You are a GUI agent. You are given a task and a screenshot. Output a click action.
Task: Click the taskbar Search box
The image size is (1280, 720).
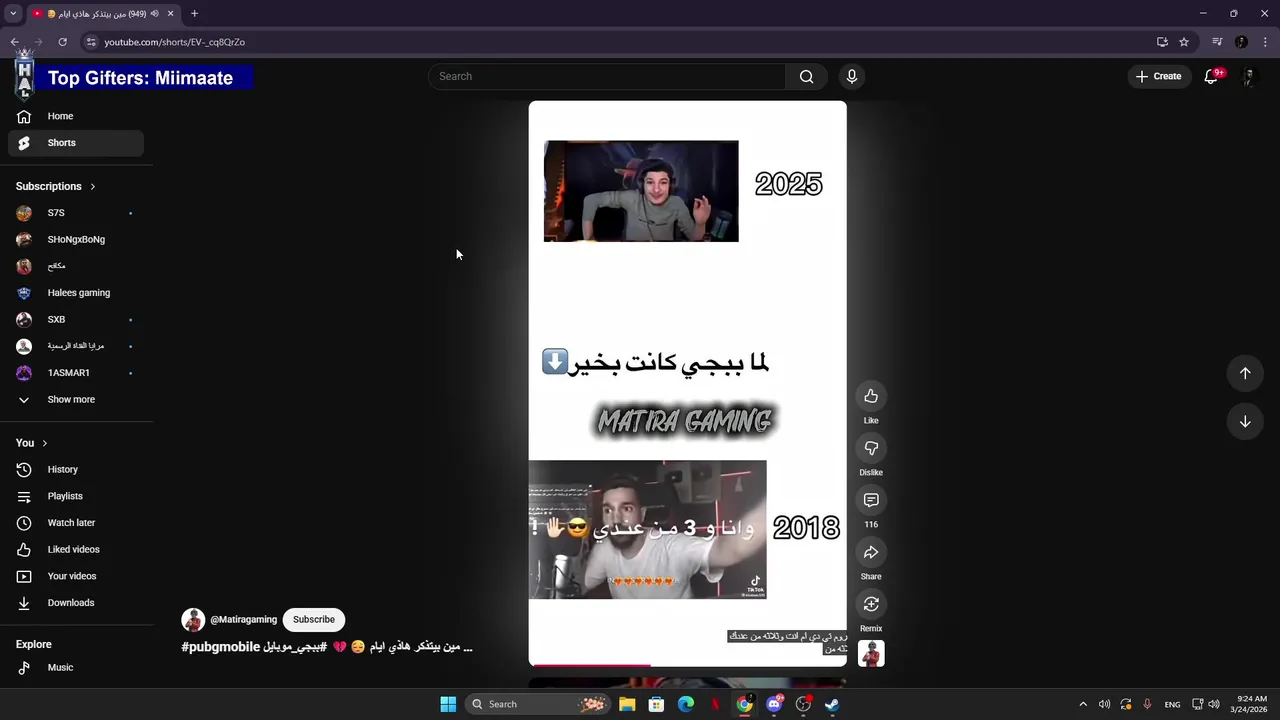539,704
